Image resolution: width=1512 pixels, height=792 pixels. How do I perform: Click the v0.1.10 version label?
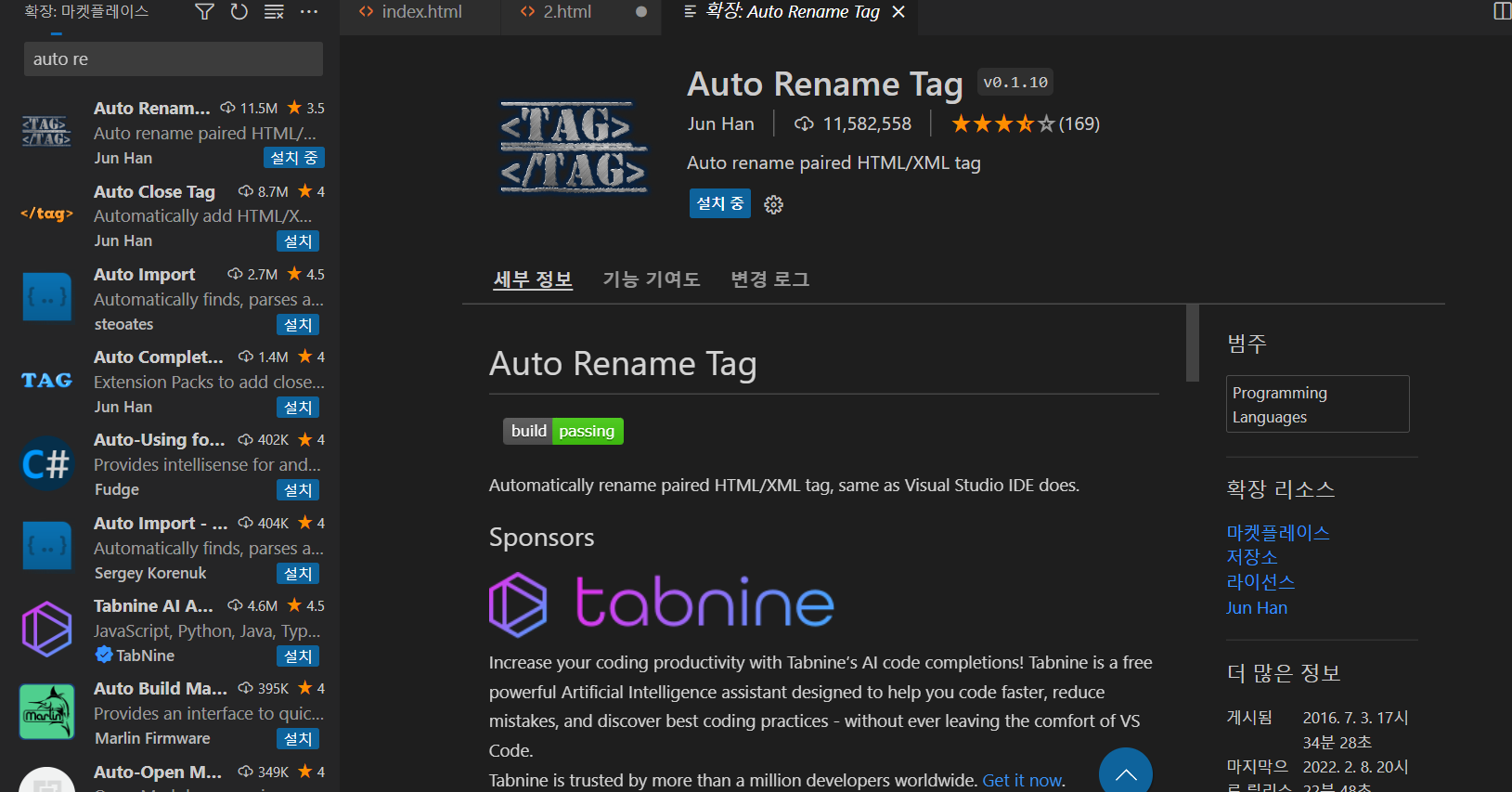1015,83
